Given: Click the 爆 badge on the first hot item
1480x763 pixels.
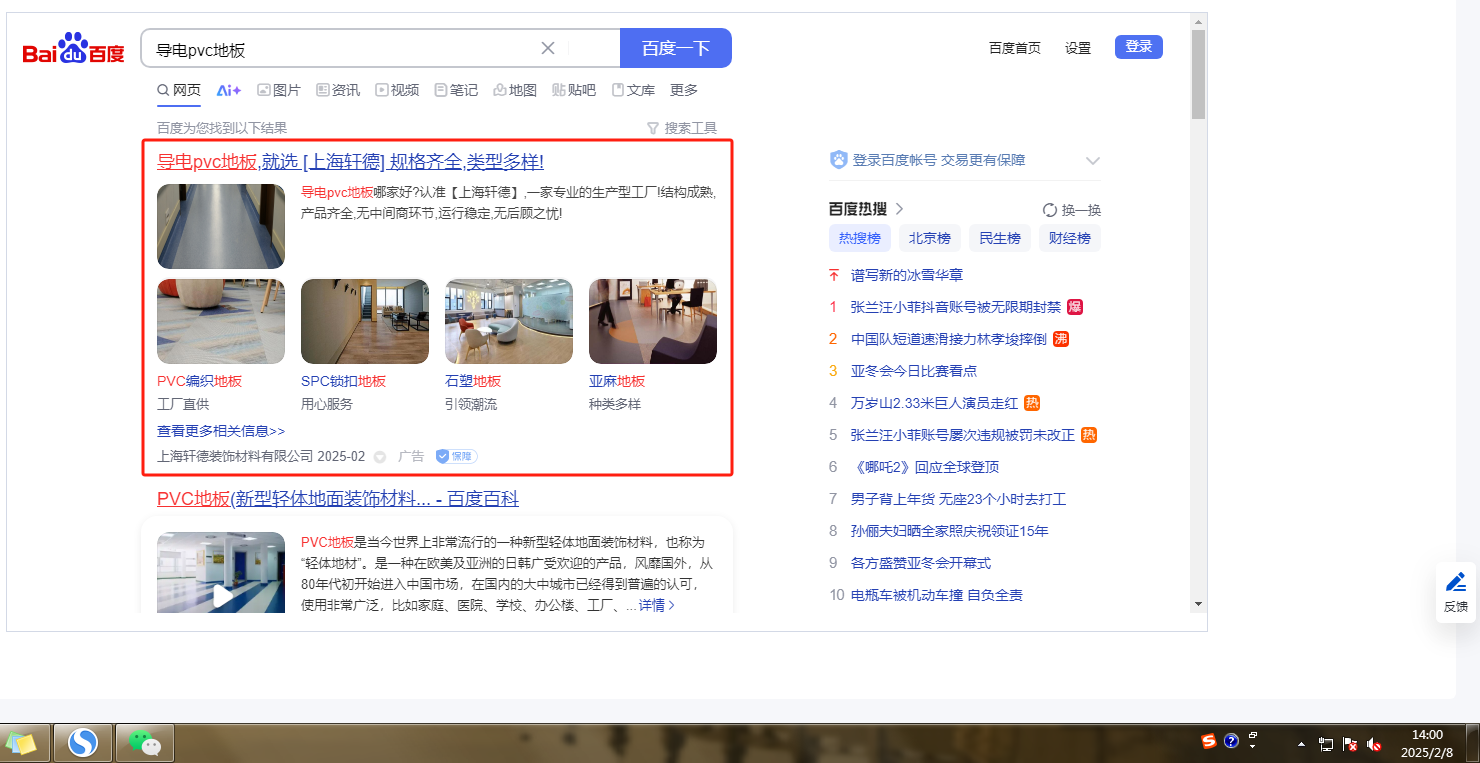Looking at the screenshot, I should [x=1075, y=307].
